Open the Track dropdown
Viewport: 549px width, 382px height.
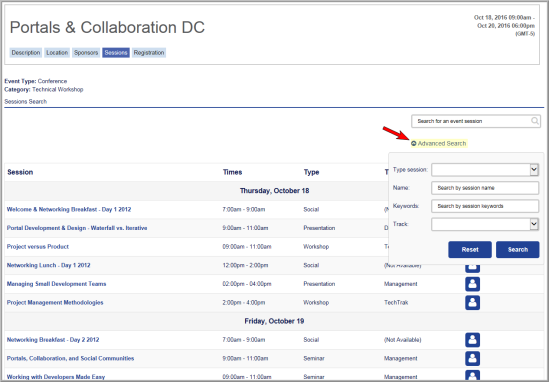[485, 224]
